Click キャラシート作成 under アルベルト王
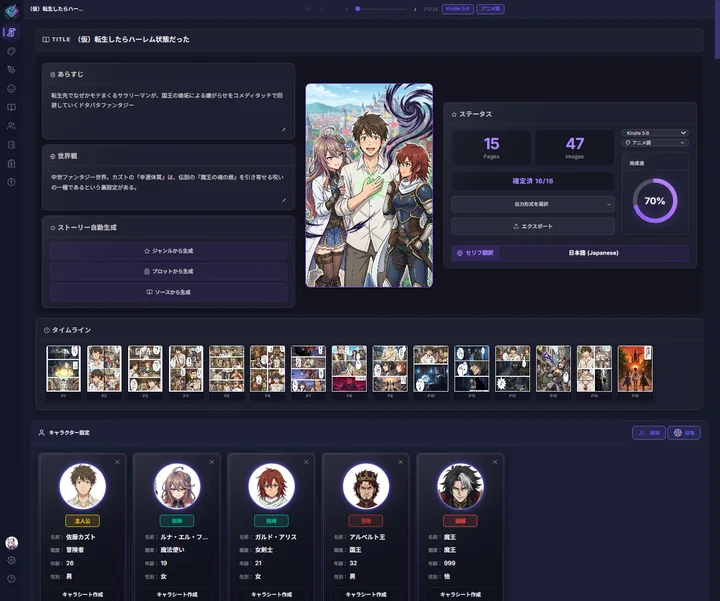Viewport: 720px width, 601px height. coord(366,594)
